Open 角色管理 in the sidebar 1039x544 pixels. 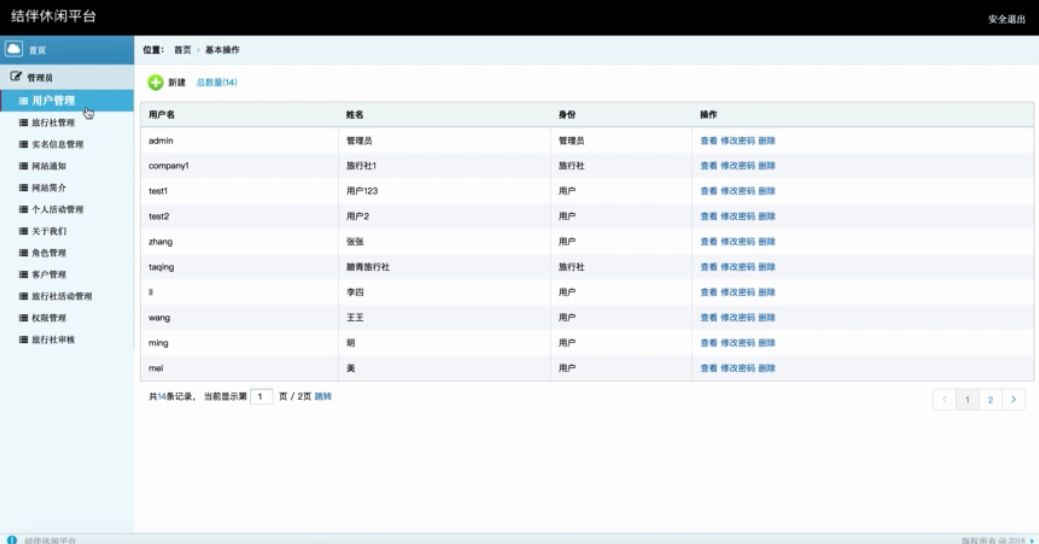coord(49,252)
